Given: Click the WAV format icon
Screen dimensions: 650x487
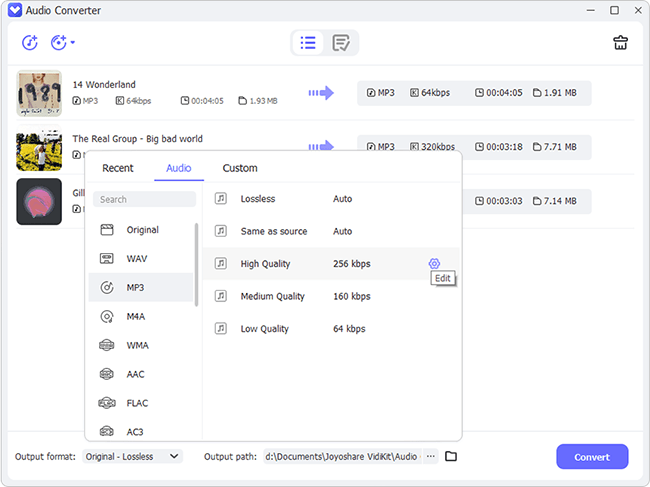Looking at the screenshot, I should [x=107, y=259].
